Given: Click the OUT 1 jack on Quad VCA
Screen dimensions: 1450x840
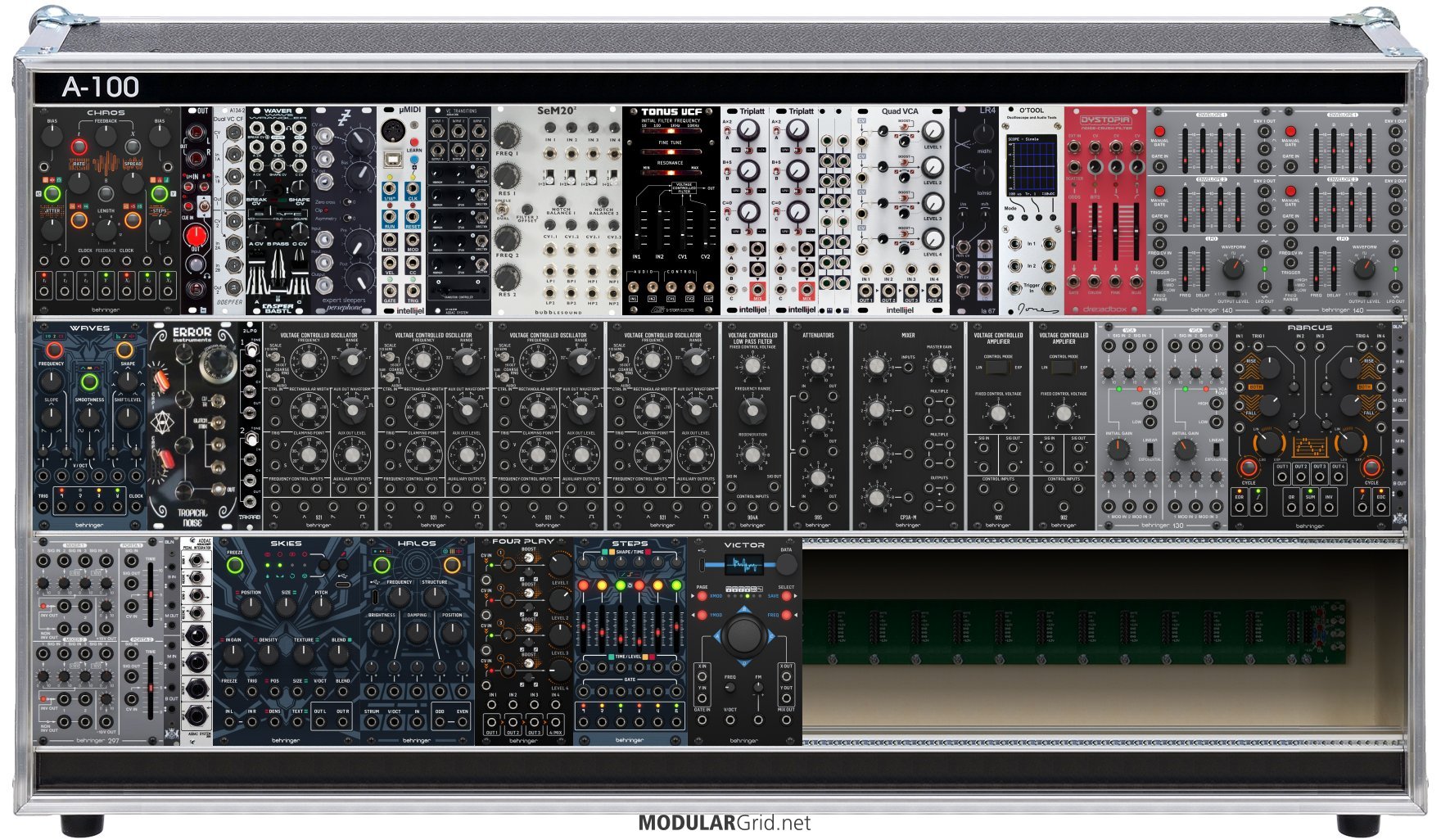Looking at the screenshot, I should [x=866, y=292].
